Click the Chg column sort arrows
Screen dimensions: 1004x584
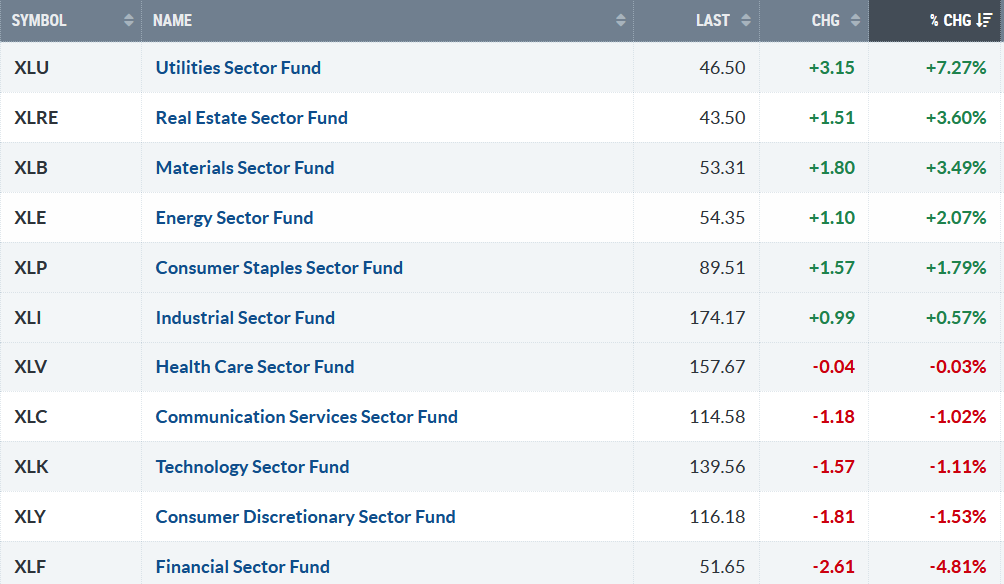(x=856, y=20)
